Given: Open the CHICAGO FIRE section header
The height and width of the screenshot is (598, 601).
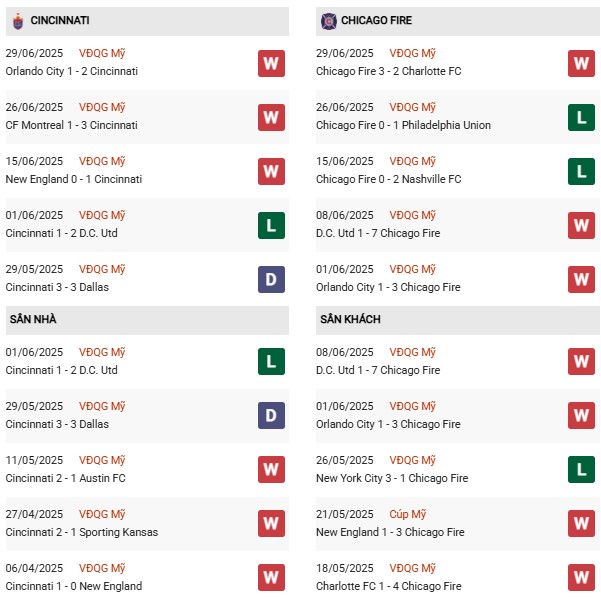Looking at the screenshot, I should [375, 20].
